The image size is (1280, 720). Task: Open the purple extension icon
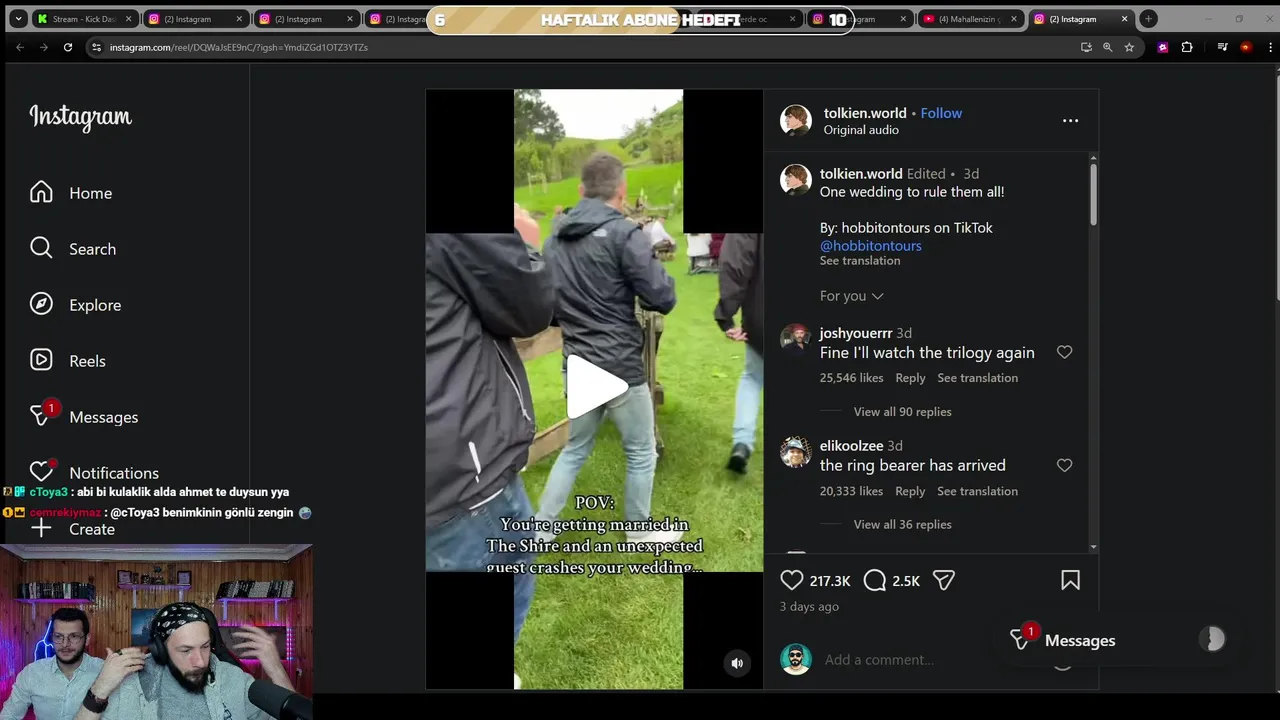(1162, 47)
